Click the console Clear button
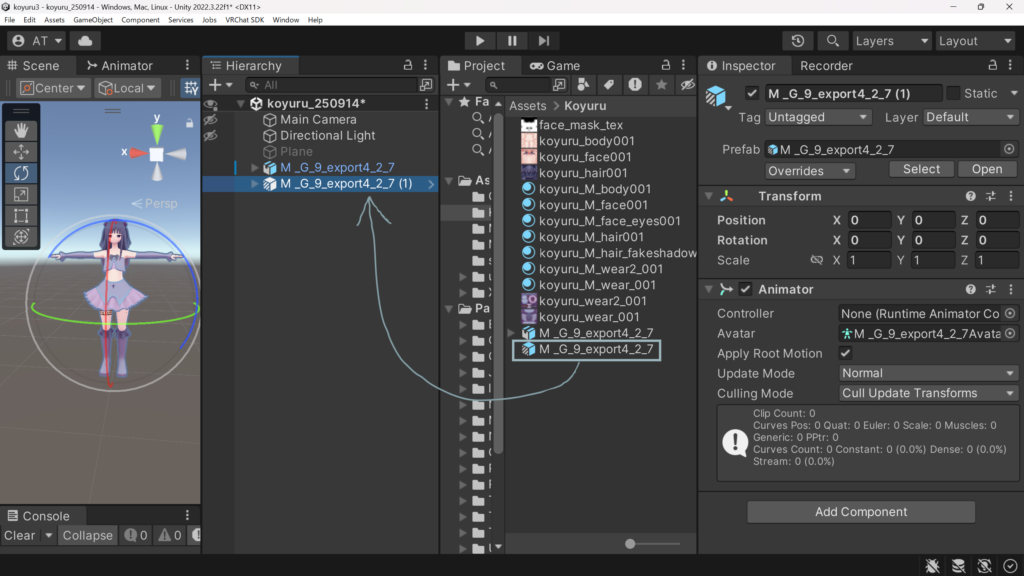This screenshot has width=1024, height=576. pos(20,536)
